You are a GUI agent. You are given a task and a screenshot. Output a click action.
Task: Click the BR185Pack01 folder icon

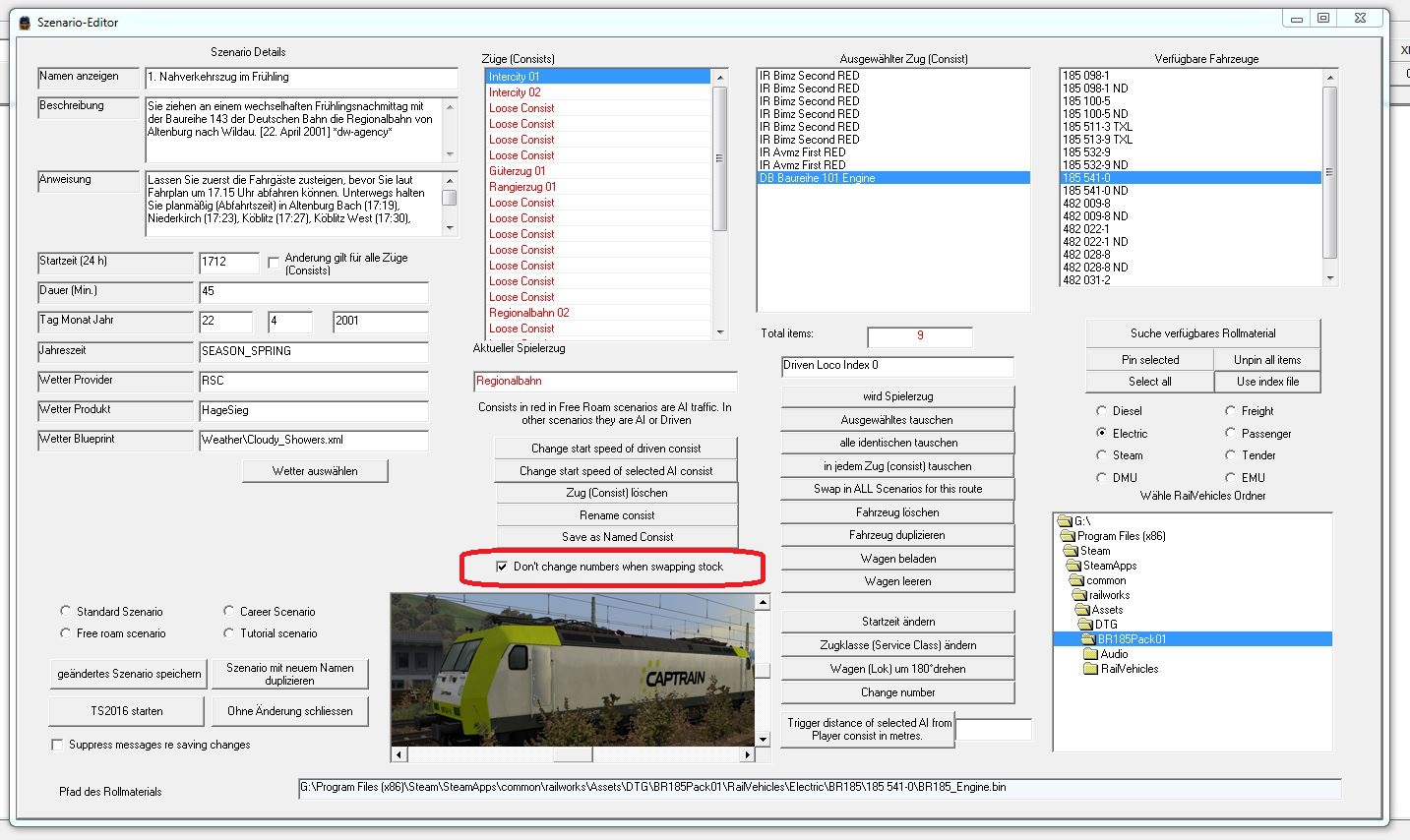pyautogui.click(x=1088, y=639)
